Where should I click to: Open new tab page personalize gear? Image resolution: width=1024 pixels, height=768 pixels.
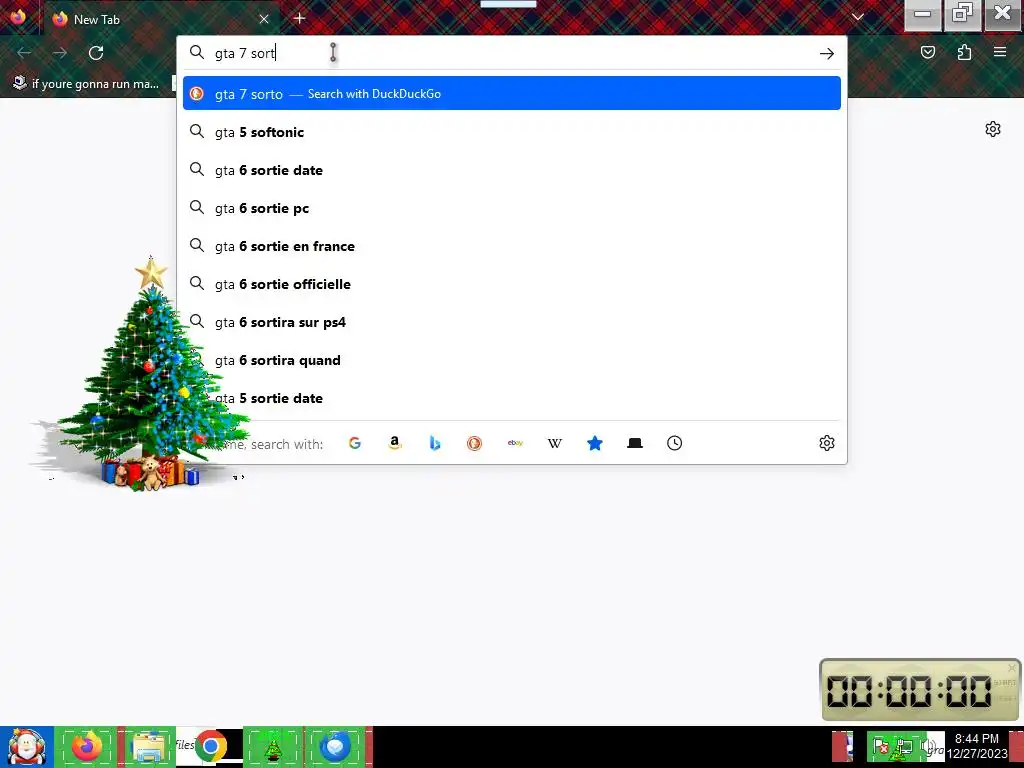[x=993, y=129]
